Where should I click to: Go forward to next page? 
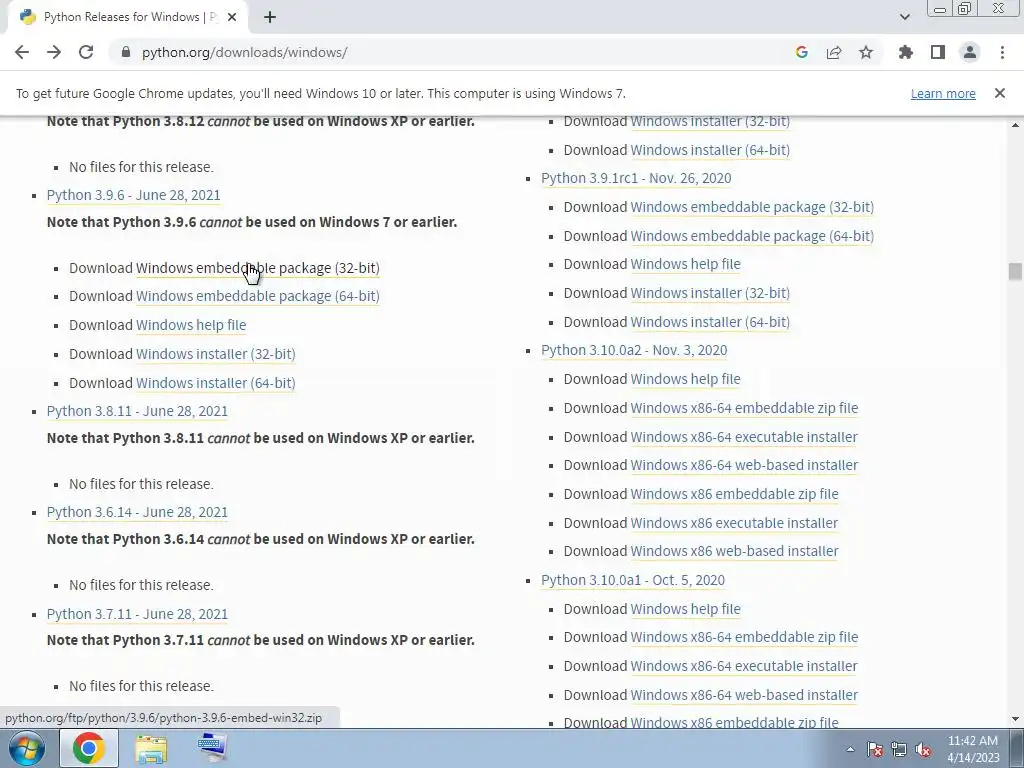click(x=54, y=52)
